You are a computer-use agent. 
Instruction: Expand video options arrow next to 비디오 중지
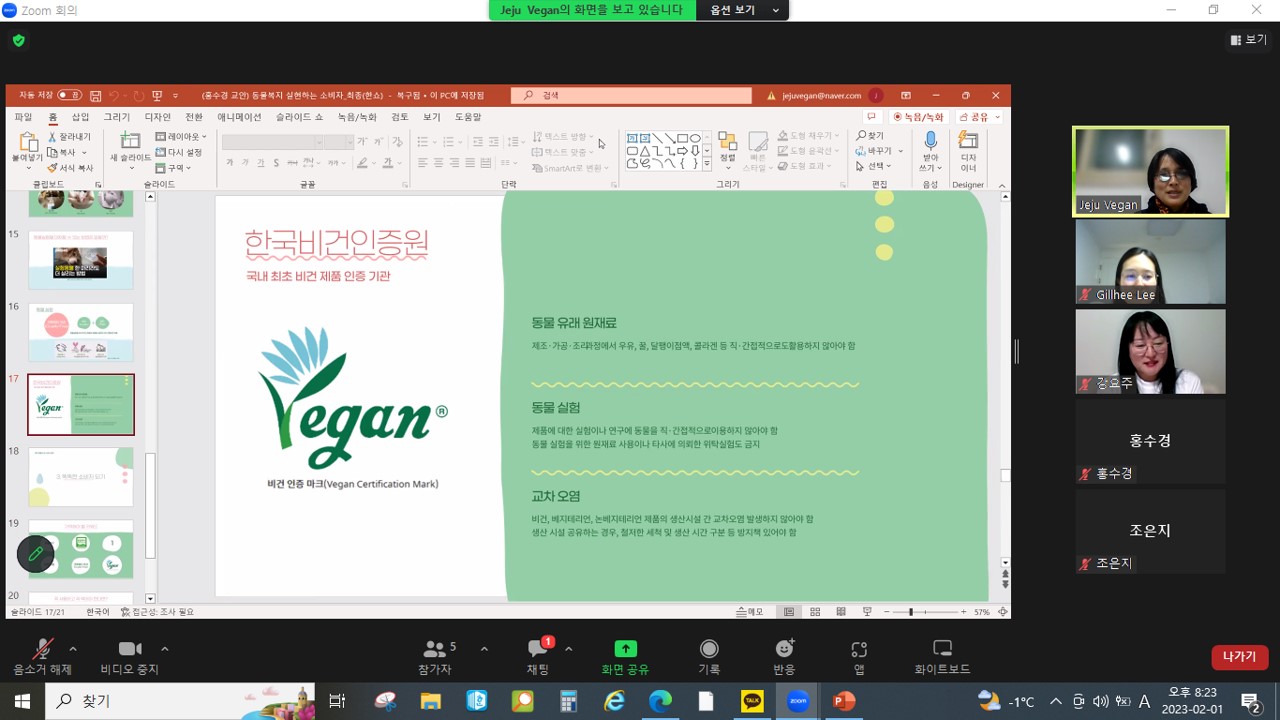pos(165,649)
